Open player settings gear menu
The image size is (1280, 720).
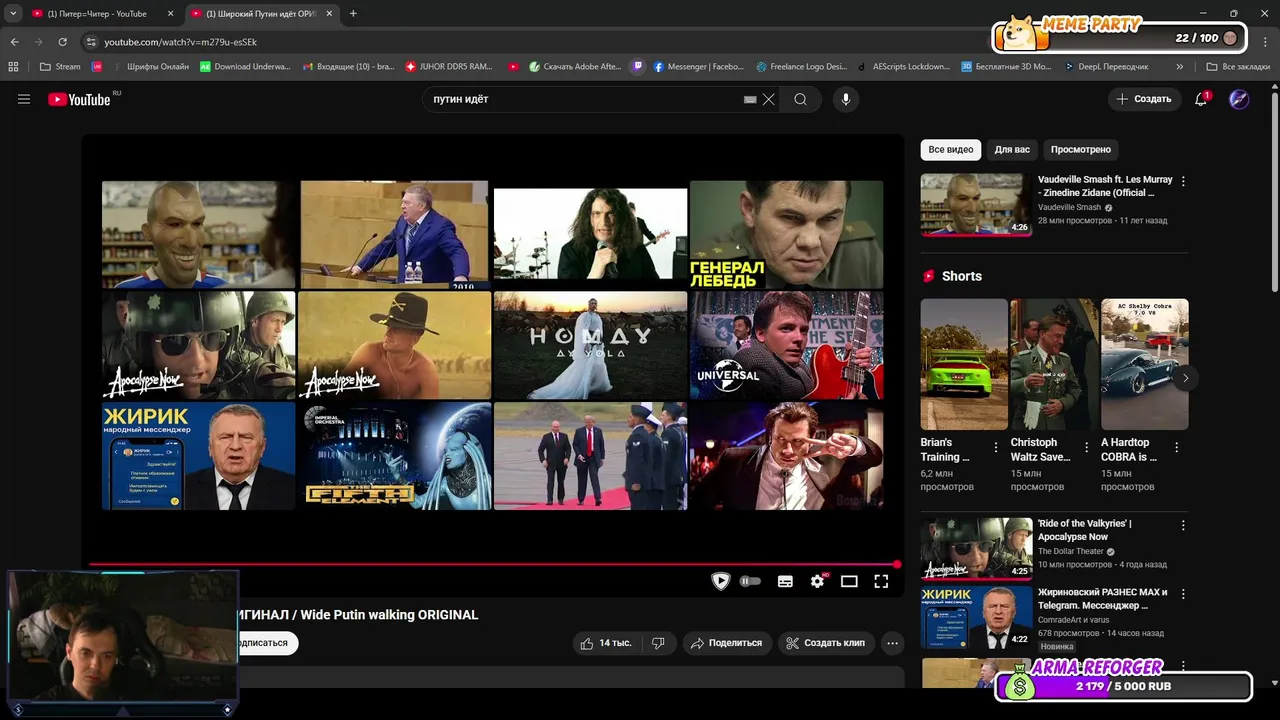(817, 581)
